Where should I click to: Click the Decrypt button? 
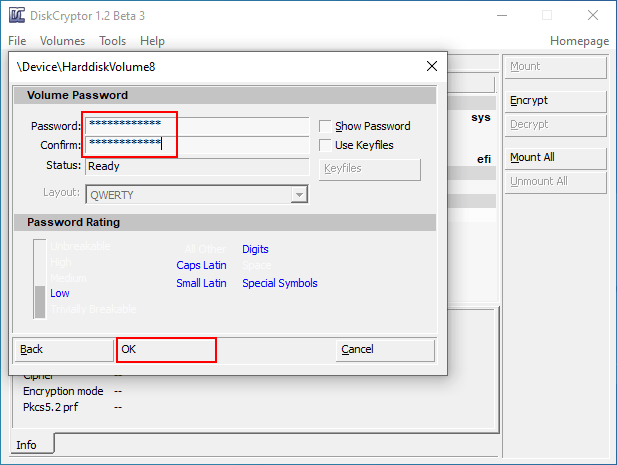[x=556, y=125]
